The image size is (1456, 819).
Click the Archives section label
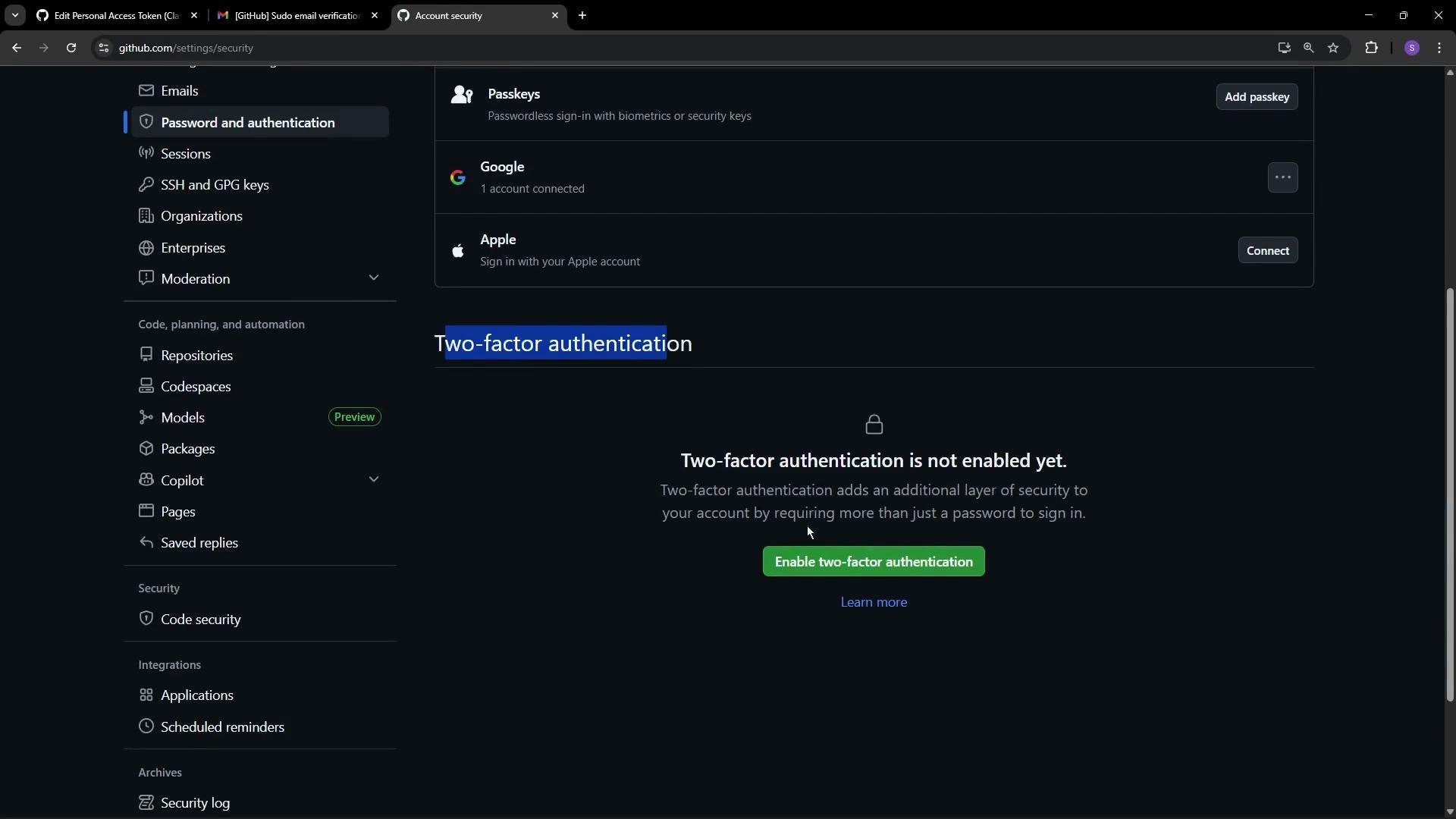click(160, 773)
